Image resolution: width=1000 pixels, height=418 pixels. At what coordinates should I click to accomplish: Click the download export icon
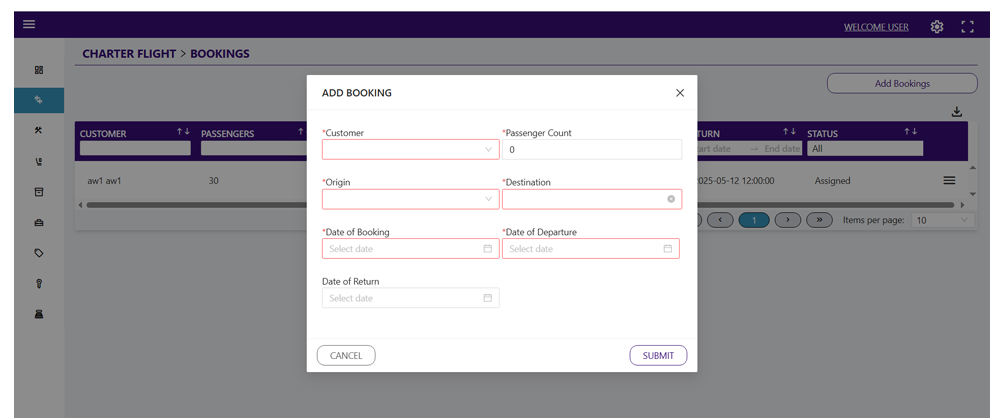coord(956,112)
